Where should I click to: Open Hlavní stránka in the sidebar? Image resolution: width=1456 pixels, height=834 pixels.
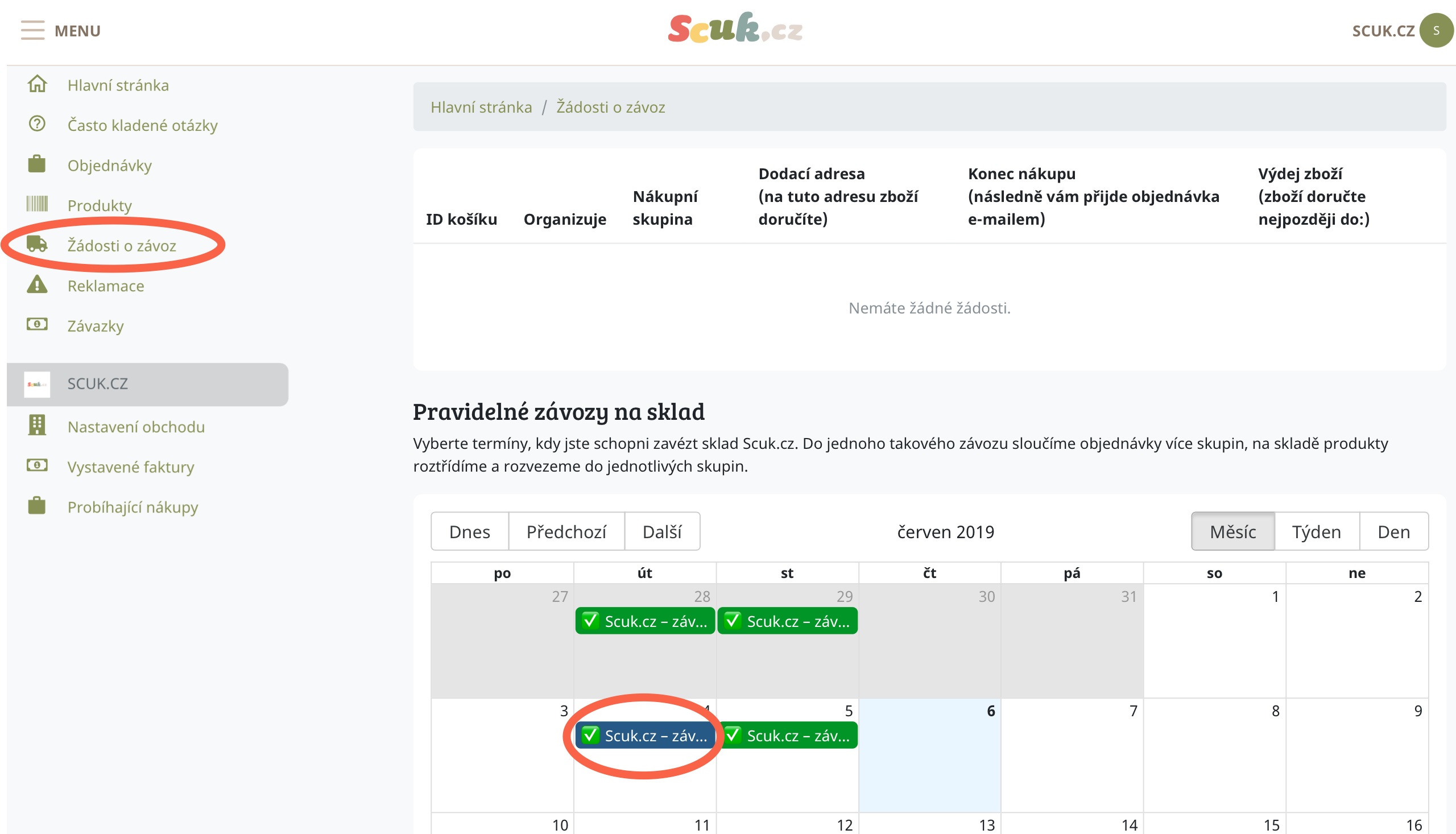pos(118,85)
